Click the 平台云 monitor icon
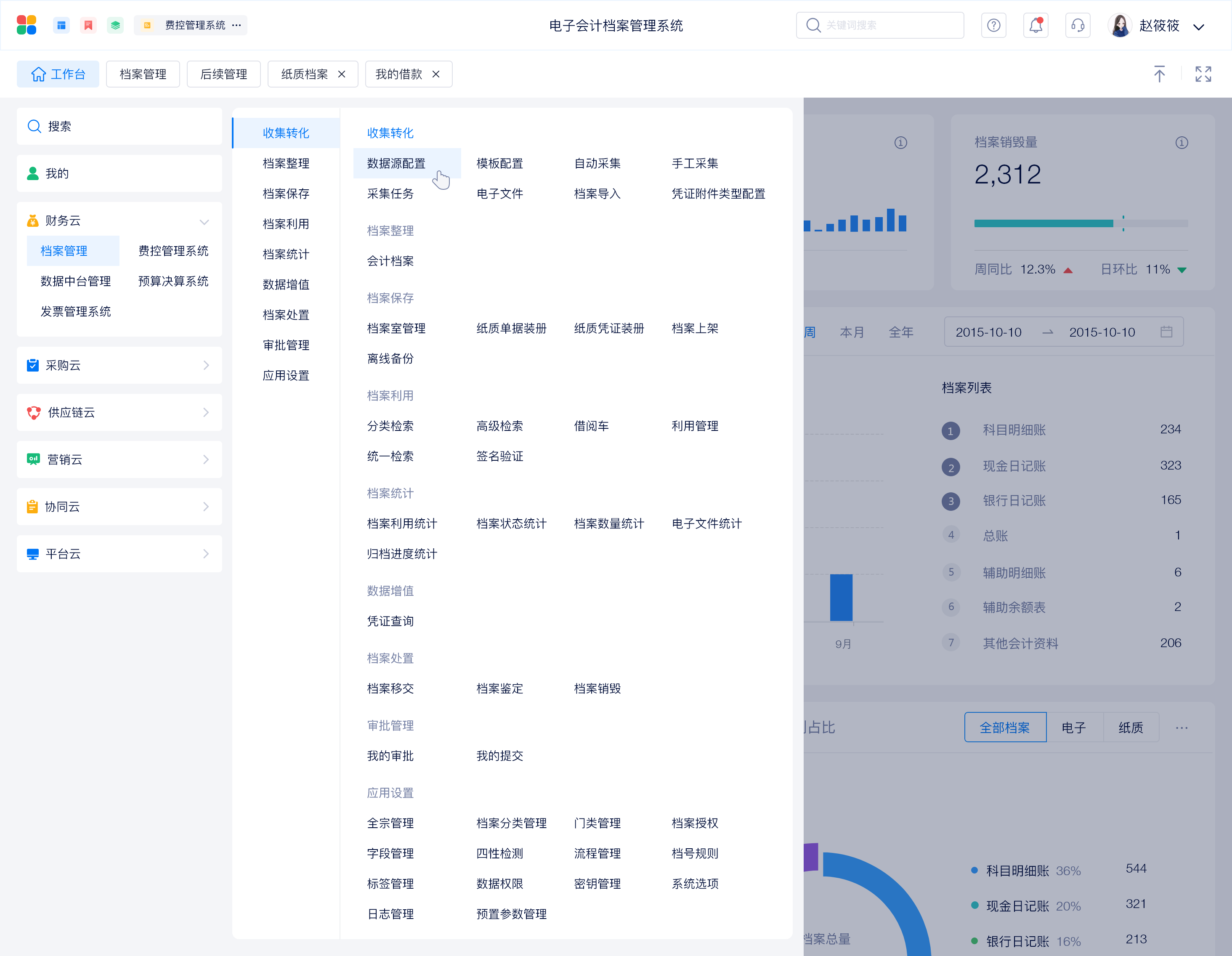Screen dimensions: 1232x956 pyautogui.click(x=33, y=554)
